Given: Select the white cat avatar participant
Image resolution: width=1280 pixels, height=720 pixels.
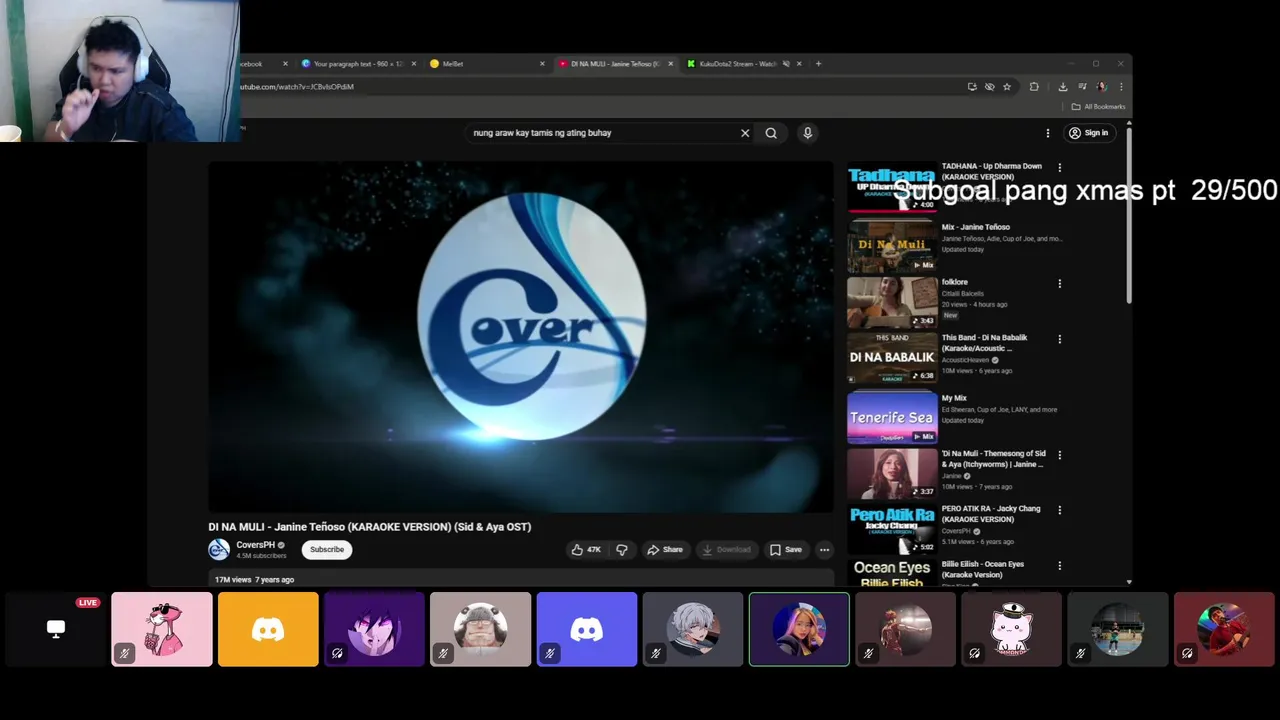Looking at the screenshot, I should [x=1012, y=629].
